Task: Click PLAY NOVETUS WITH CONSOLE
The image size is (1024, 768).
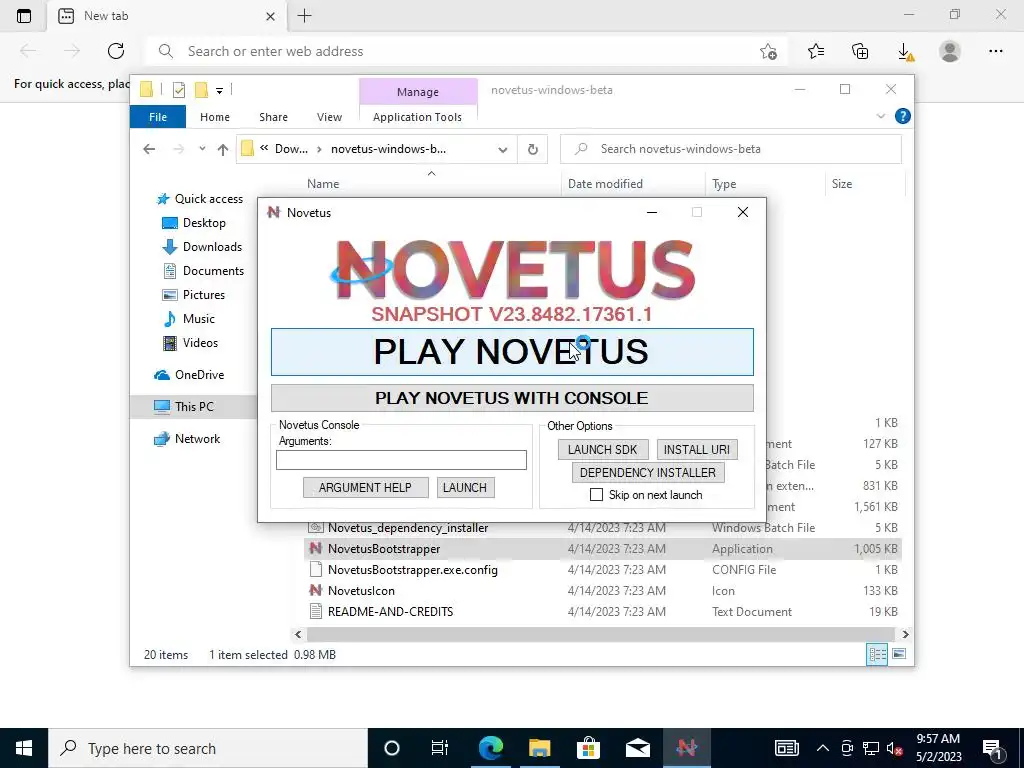Action: 512,398
